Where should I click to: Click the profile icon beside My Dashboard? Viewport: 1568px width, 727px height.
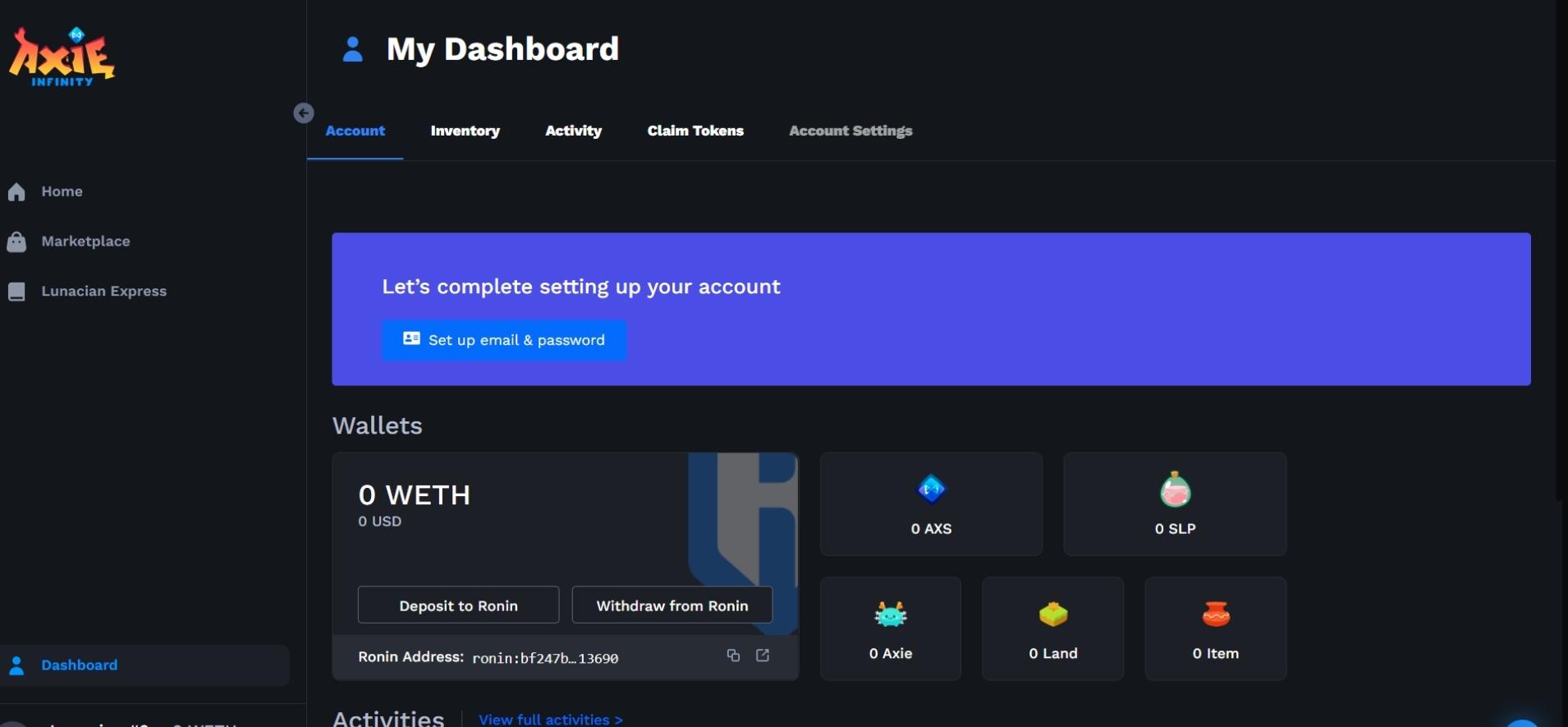352,49
